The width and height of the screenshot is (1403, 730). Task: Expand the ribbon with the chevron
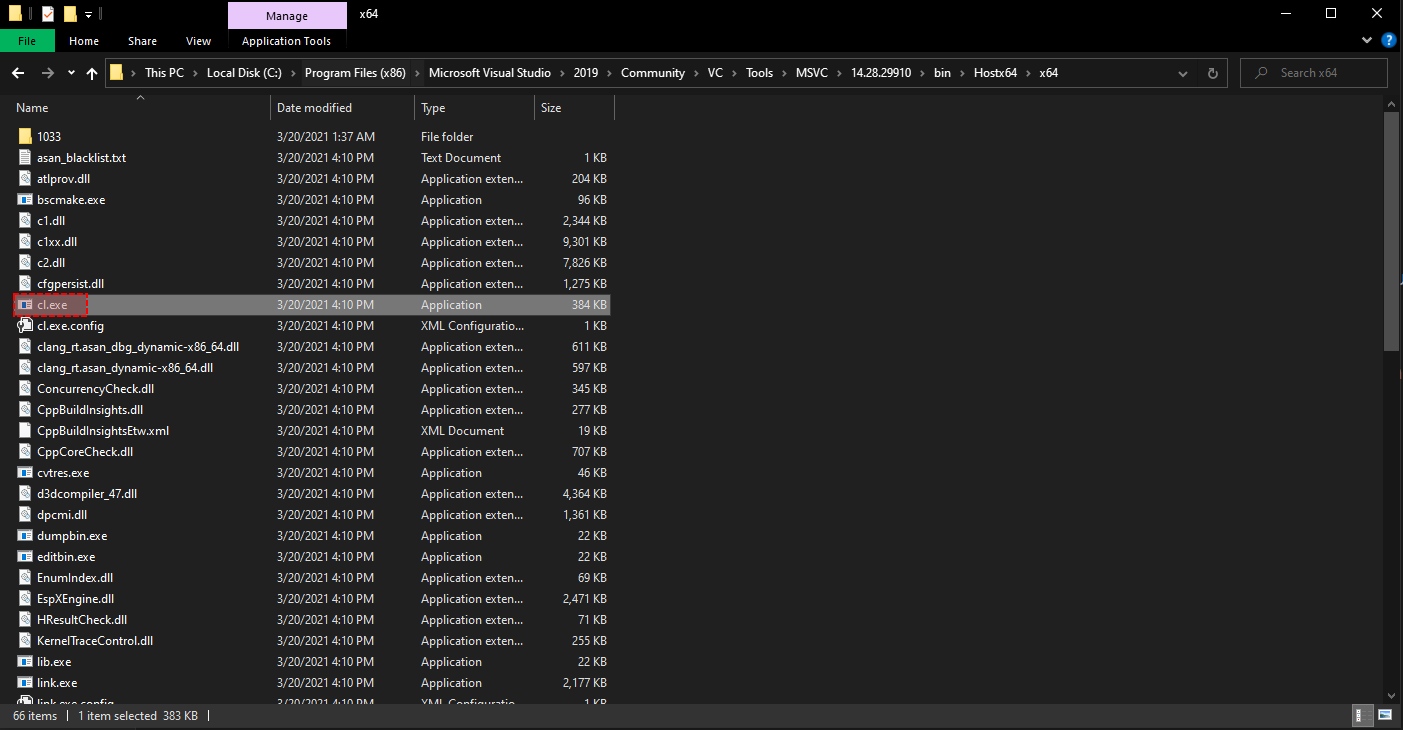[x=1368, y=41]
